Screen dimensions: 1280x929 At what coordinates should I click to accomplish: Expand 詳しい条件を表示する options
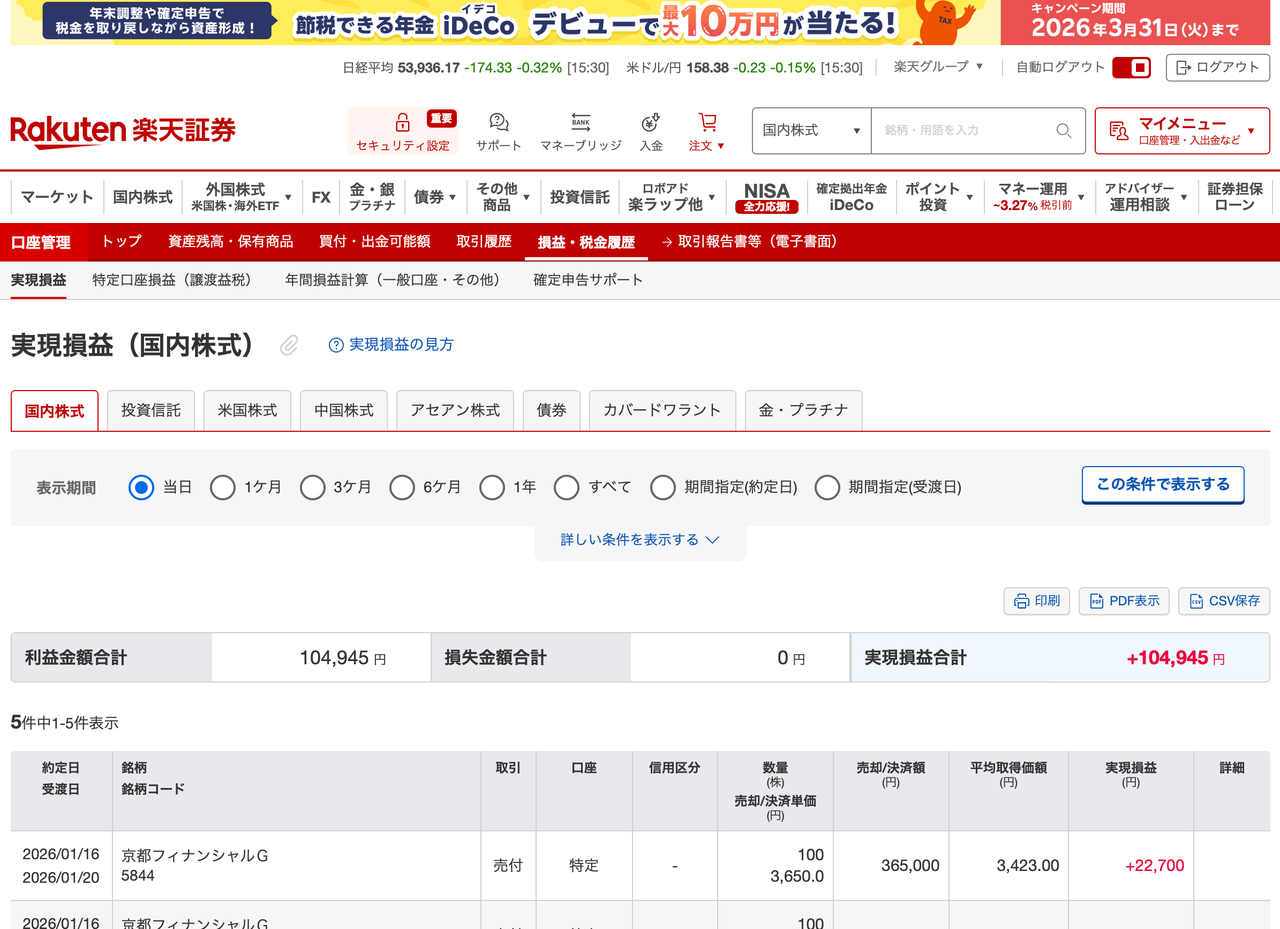640,538
